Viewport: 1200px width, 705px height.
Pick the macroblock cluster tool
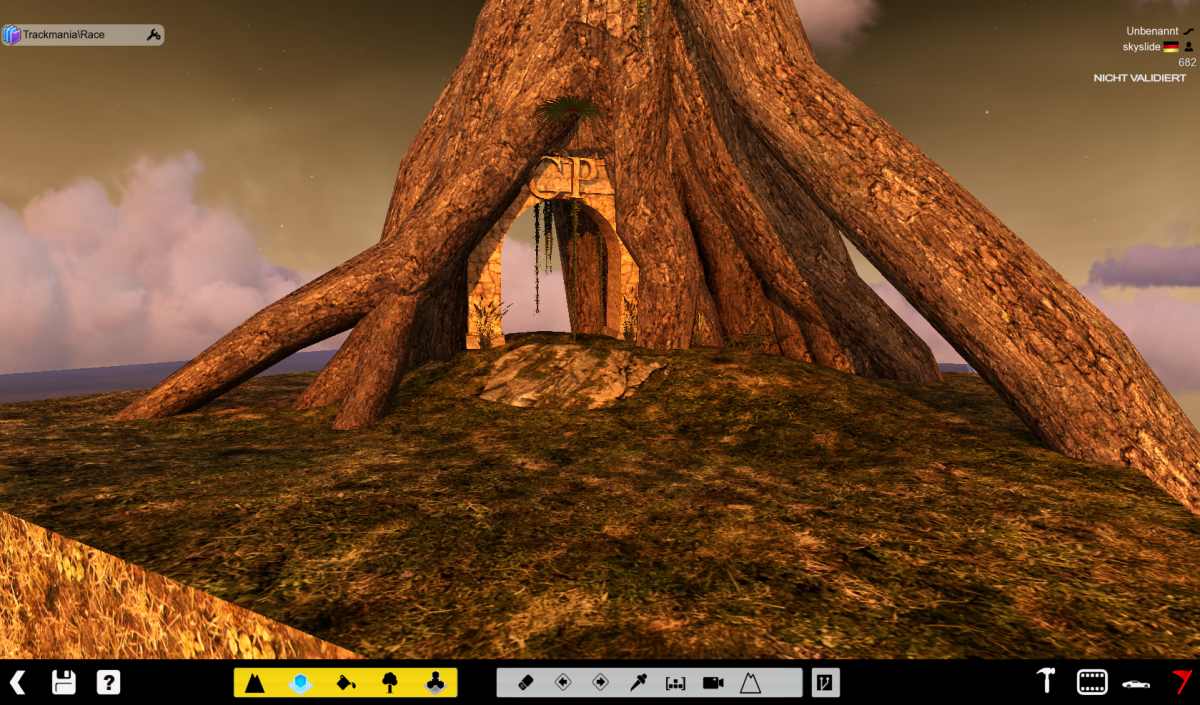point(434,683)
